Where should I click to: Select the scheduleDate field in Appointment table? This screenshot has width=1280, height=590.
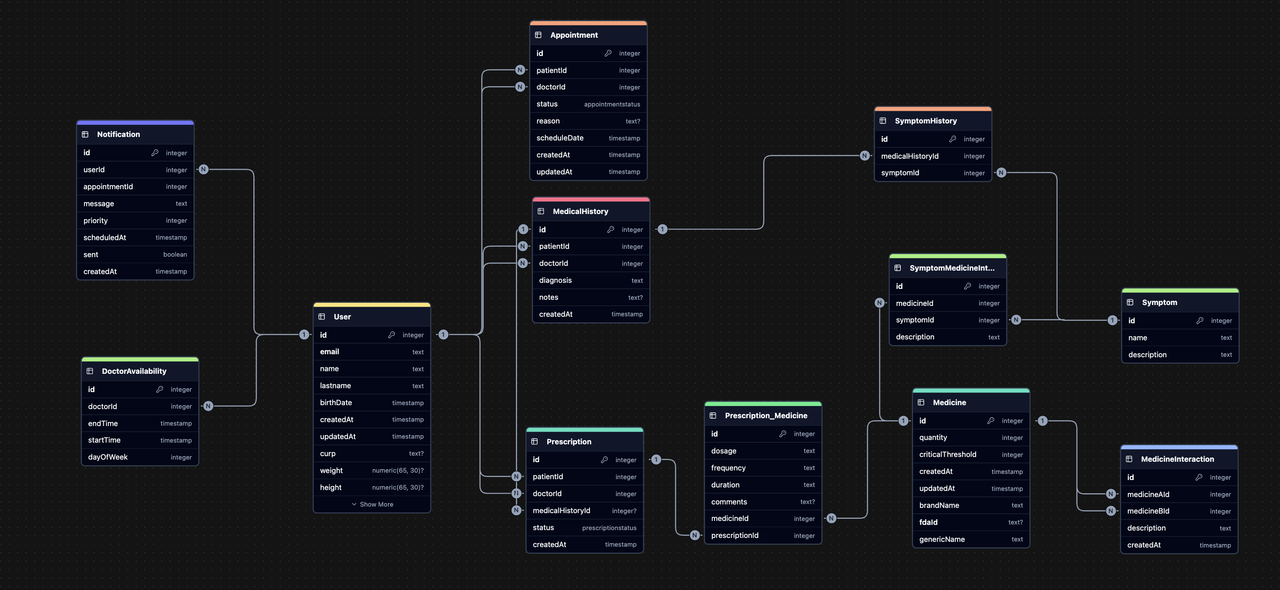point(588,138)
